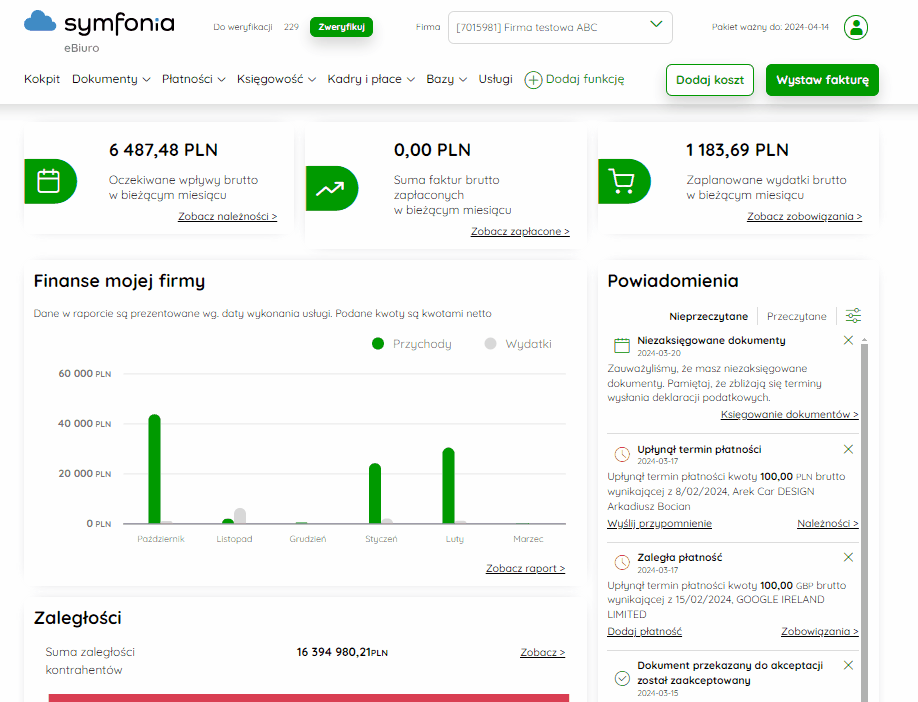Expand the Kadry i płace menu
The image size is (918, 702).
(x=371, y=79)
